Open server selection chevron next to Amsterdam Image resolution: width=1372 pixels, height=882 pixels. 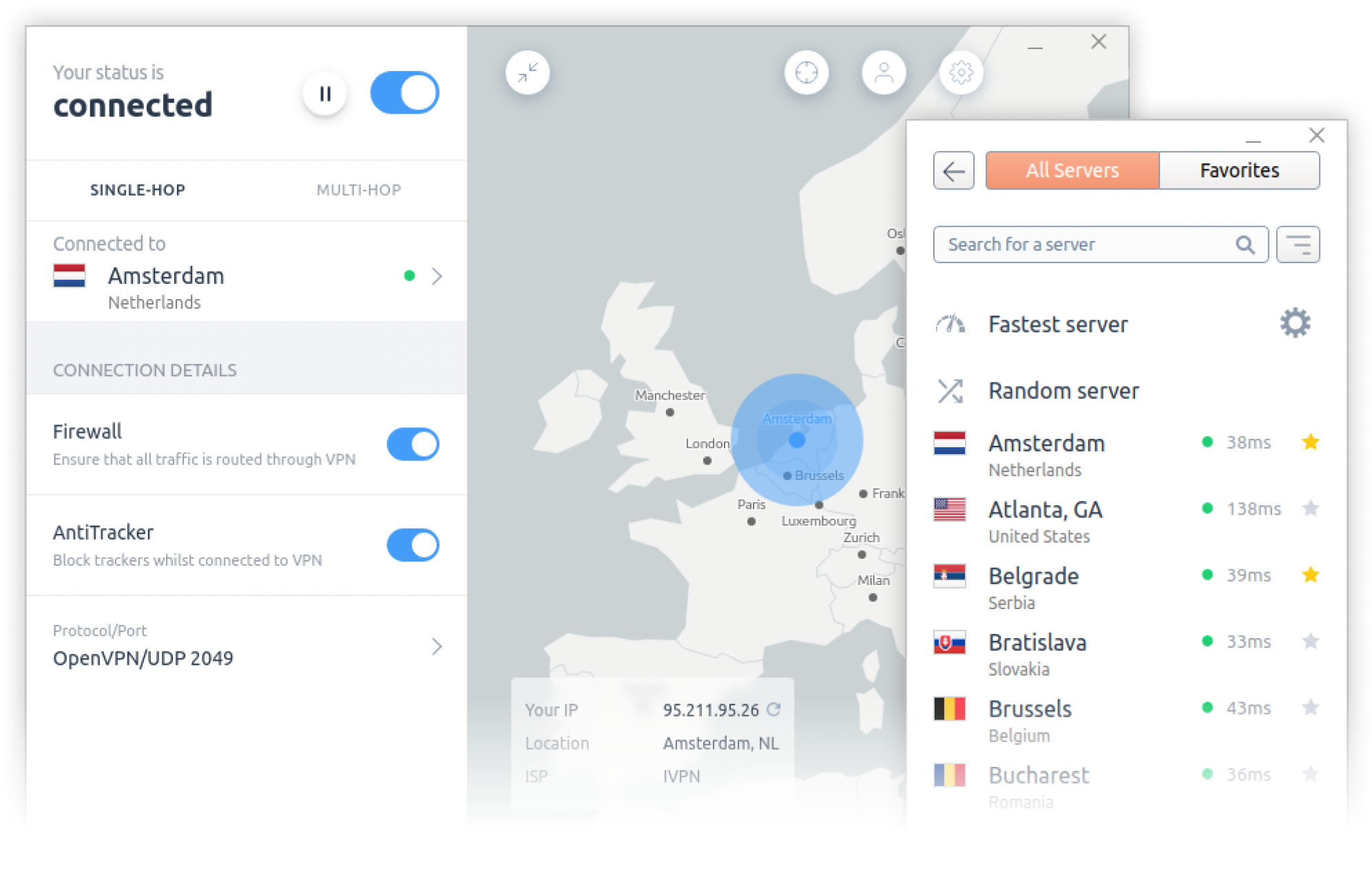coord(437,276)
